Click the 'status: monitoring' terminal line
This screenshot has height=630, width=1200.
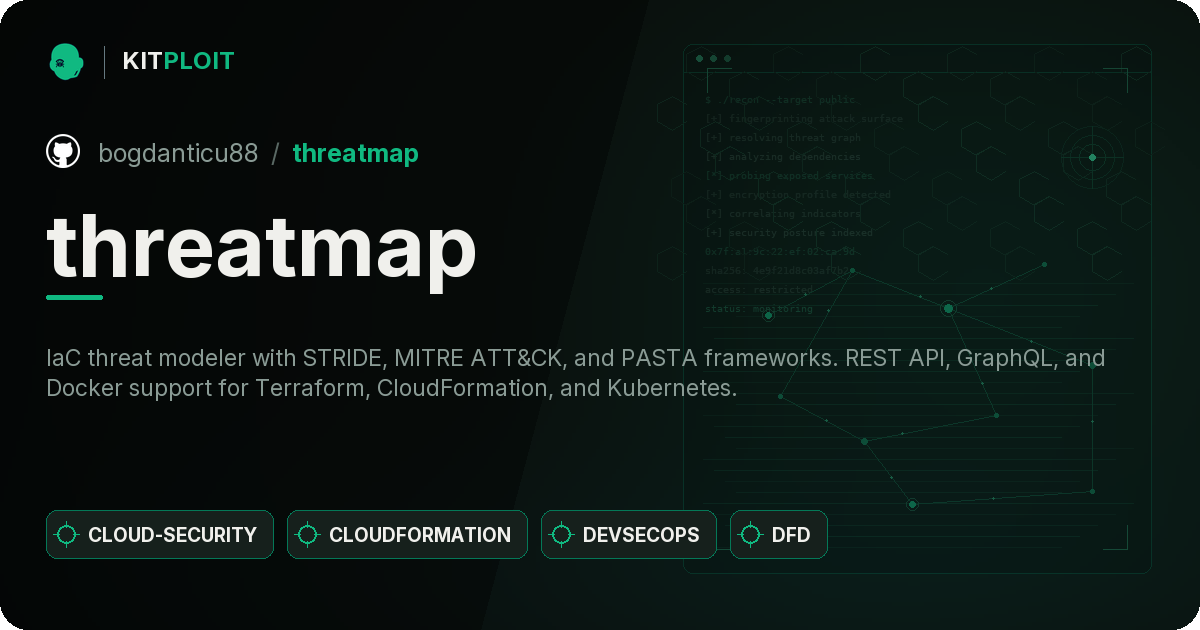coord(758,309)
